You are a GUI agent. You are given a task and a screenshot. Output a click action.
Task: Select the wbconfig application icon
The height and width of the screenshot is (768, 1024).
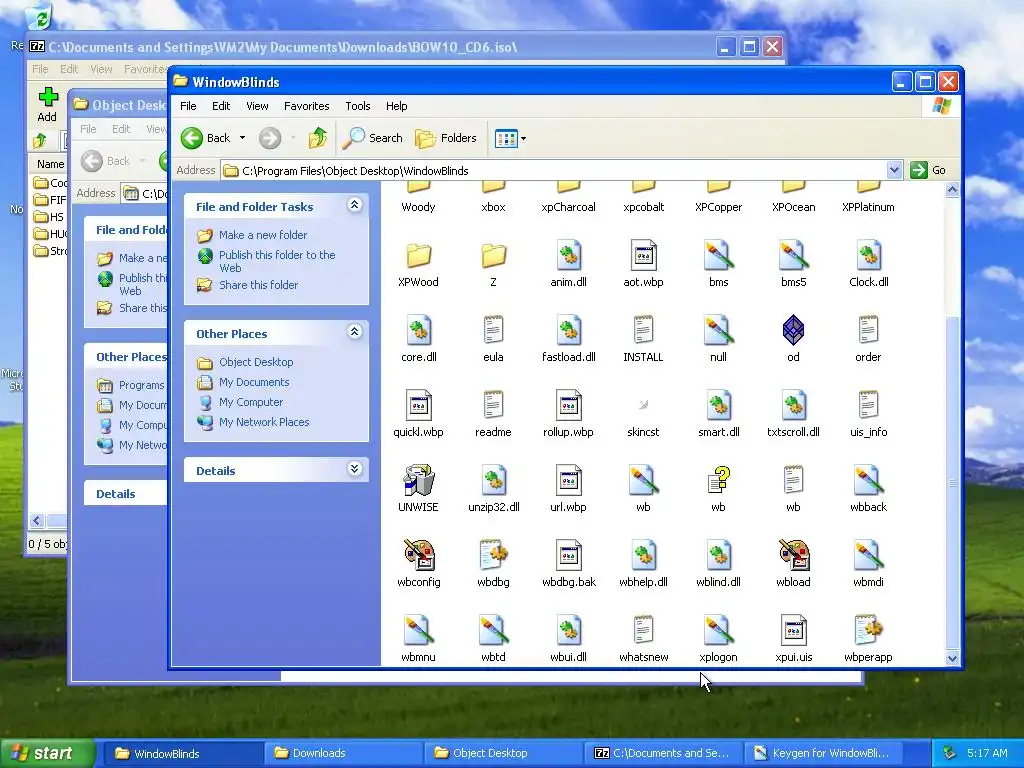point(418,556)
